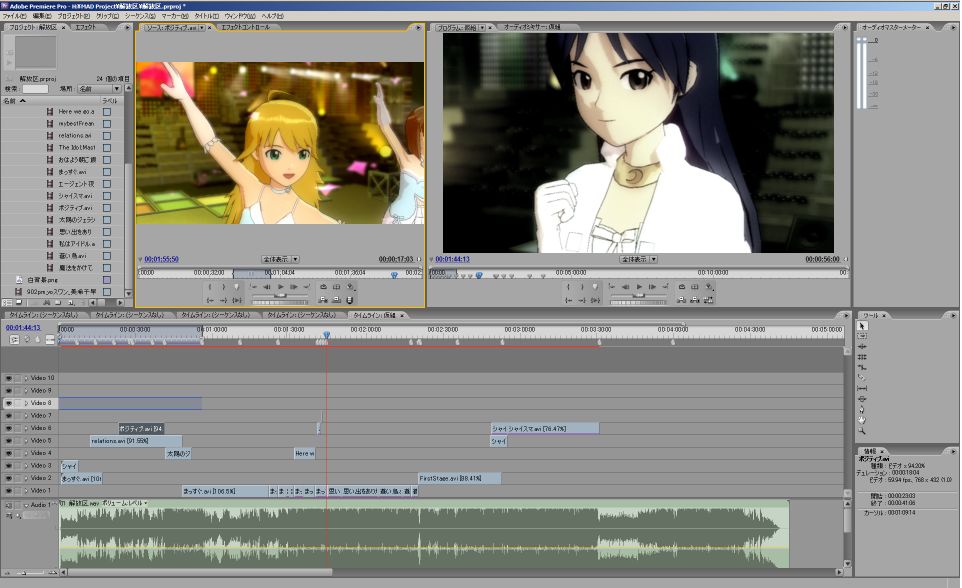This screenshot has width=962, height=588.
Task: Select the Slide tool
Action: pos(861,399)
